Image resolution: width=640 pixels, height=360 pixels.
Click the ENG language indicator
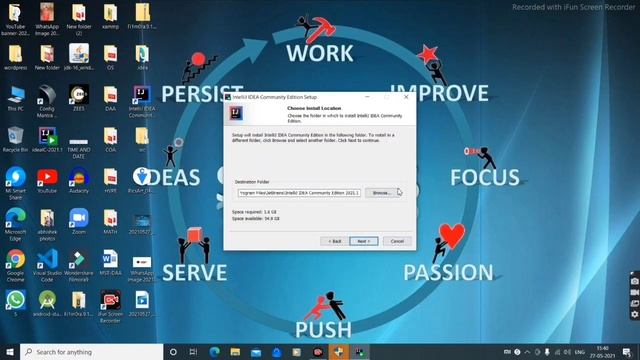[580, 352]
